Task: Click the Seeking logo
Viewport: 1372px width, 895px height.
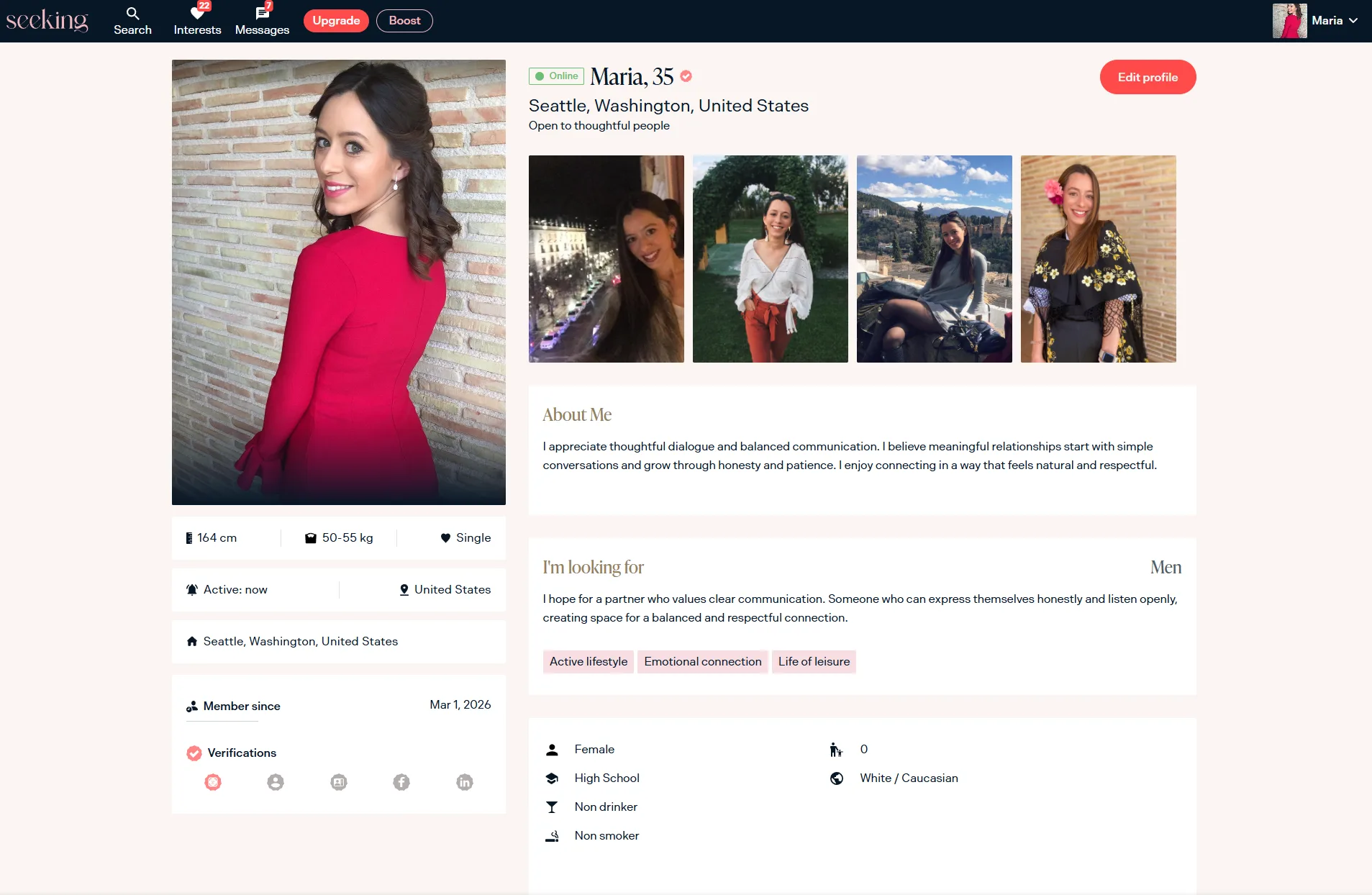Action: click(47, 20)
